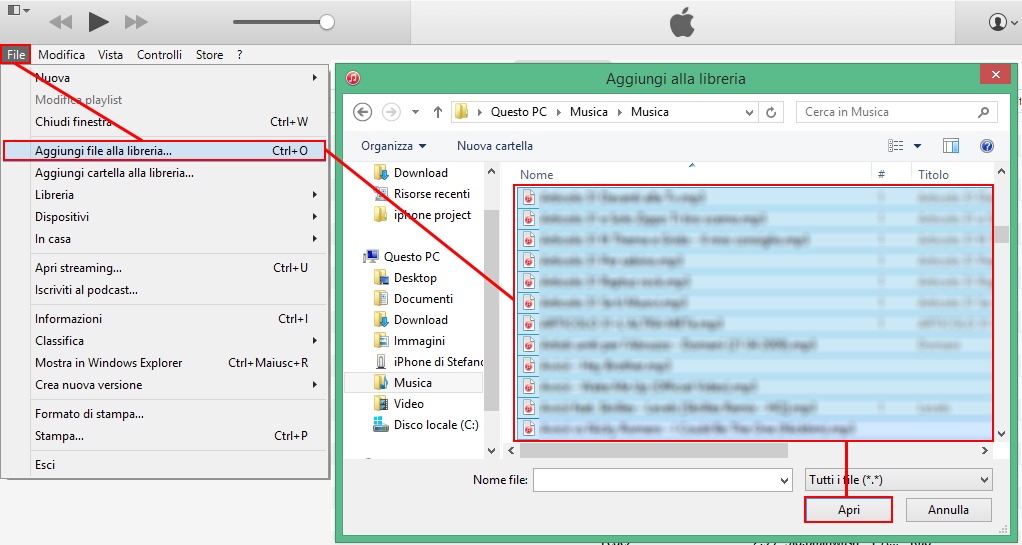Open the recent locations dropdown arrow
The image size is (1022, 545).
pyautogui.click(x=415, y=112)
